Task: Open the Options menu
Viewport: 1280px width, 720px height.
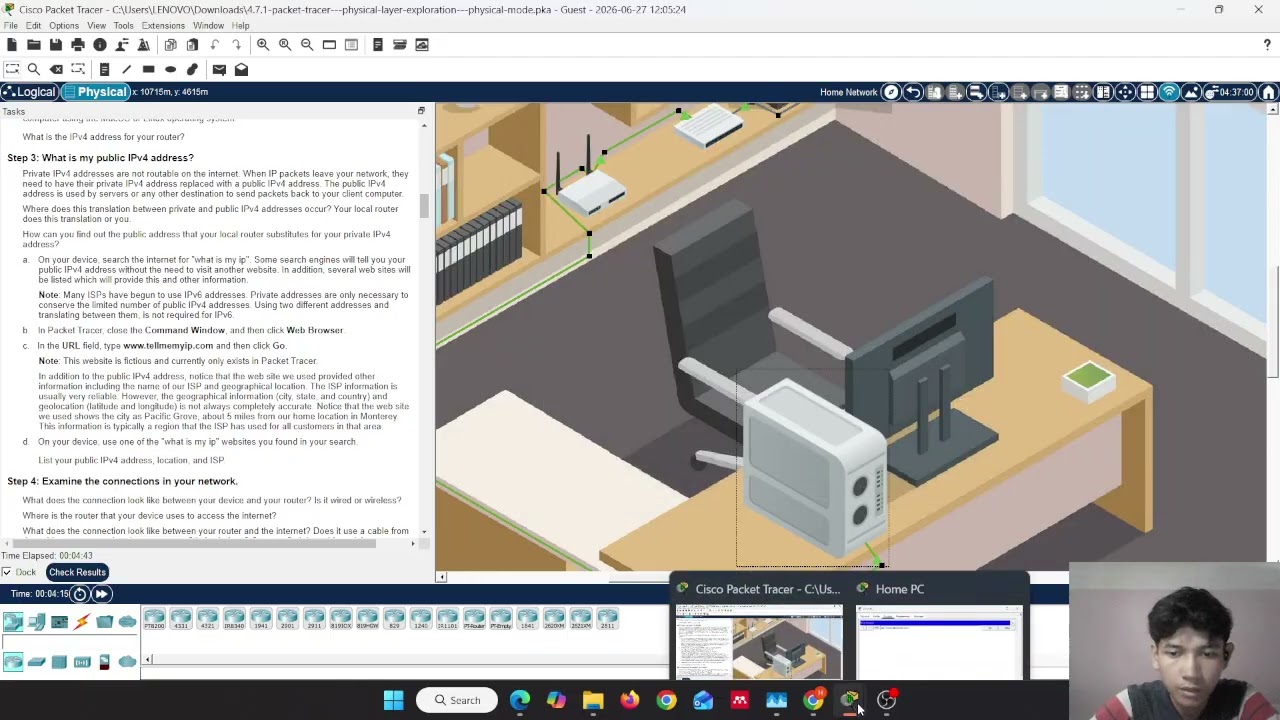Action: [x=64, y=25]
